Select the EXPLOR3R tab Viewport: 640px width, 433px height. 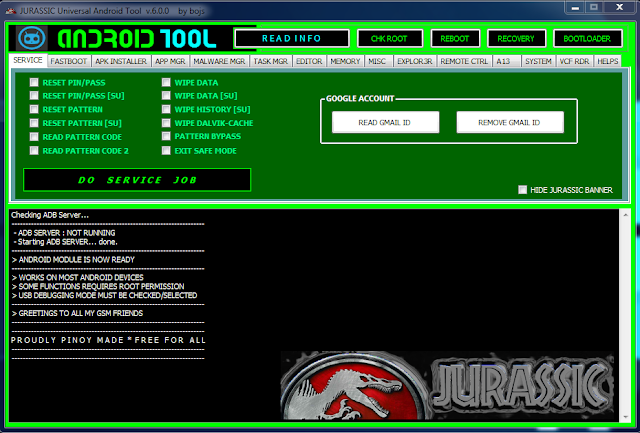(x=415, y=61)
